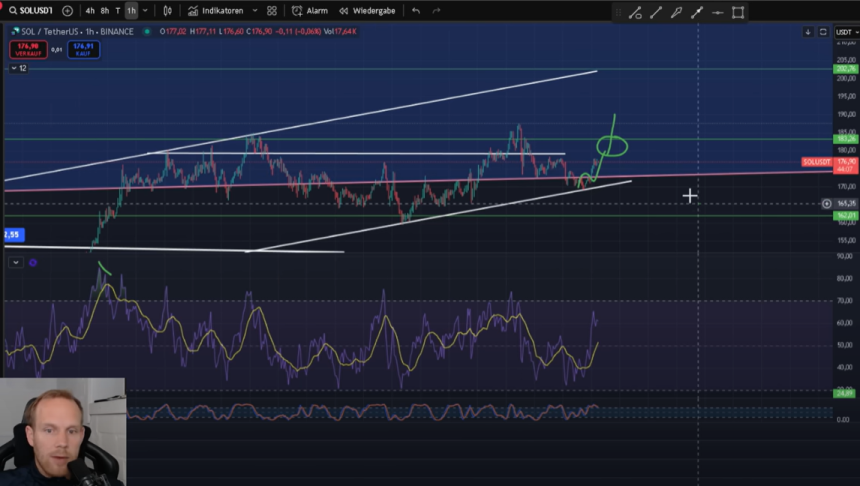Click the redo arrow in toolbar

[x=436, y=11]
